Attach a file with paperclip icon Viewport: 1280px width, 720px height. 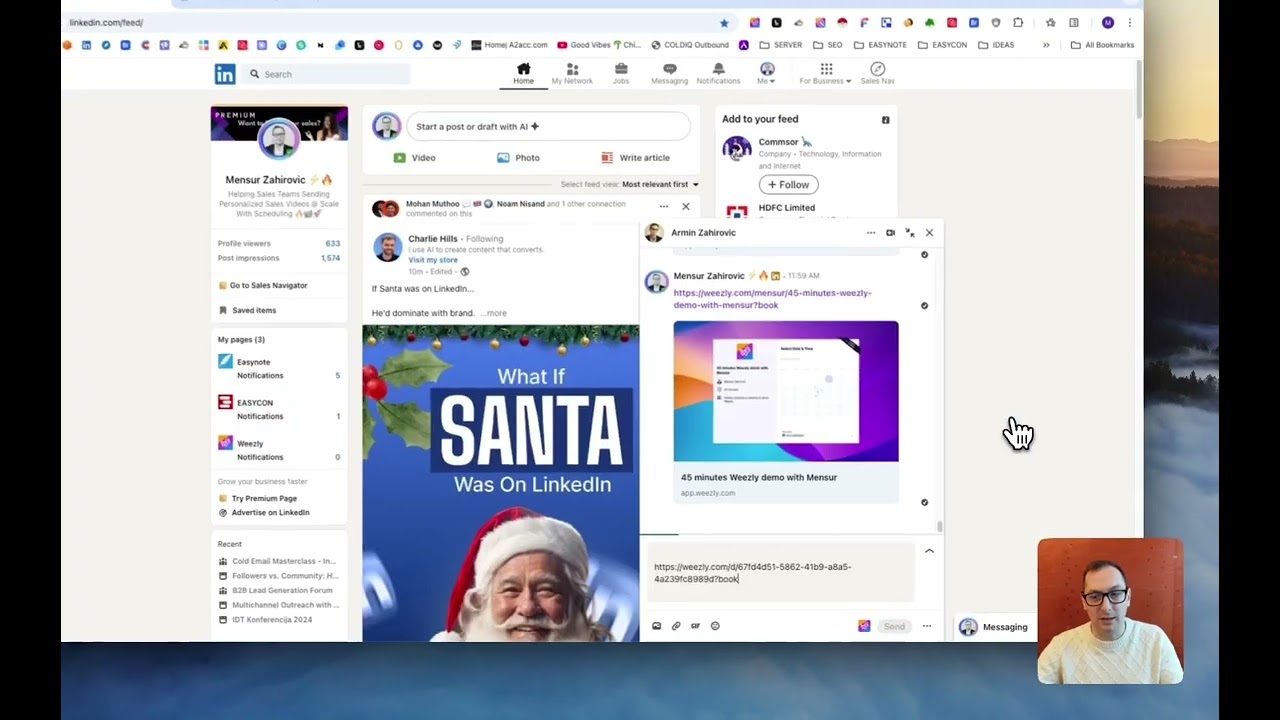[676, 626]
